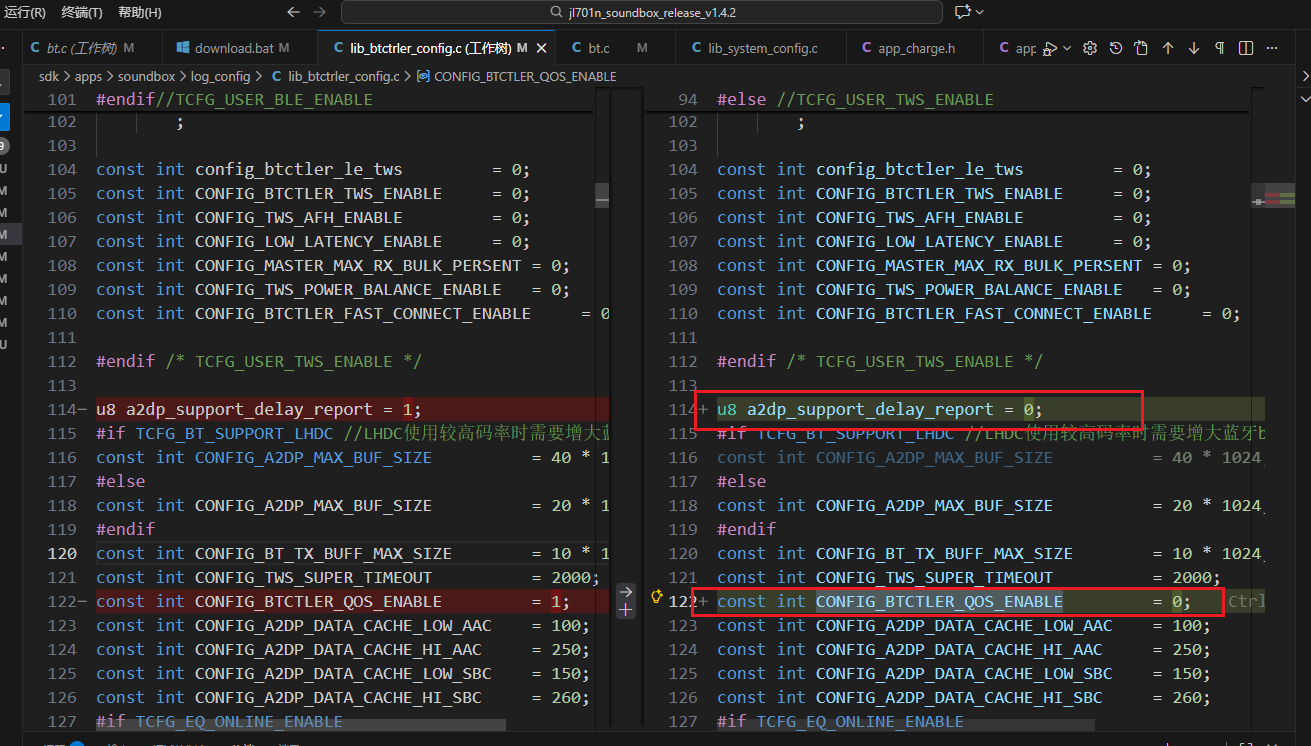
Task: Expand the Copilot chat dropdown chevron
Action: pyautogui.click(x=979, y=12)
